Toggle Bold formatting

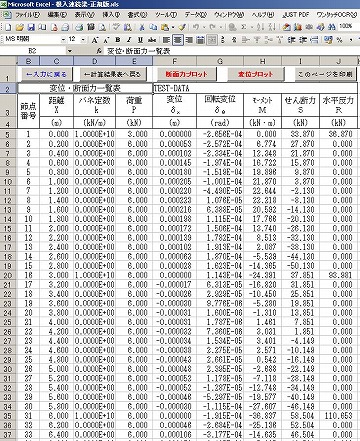point(118,40)
